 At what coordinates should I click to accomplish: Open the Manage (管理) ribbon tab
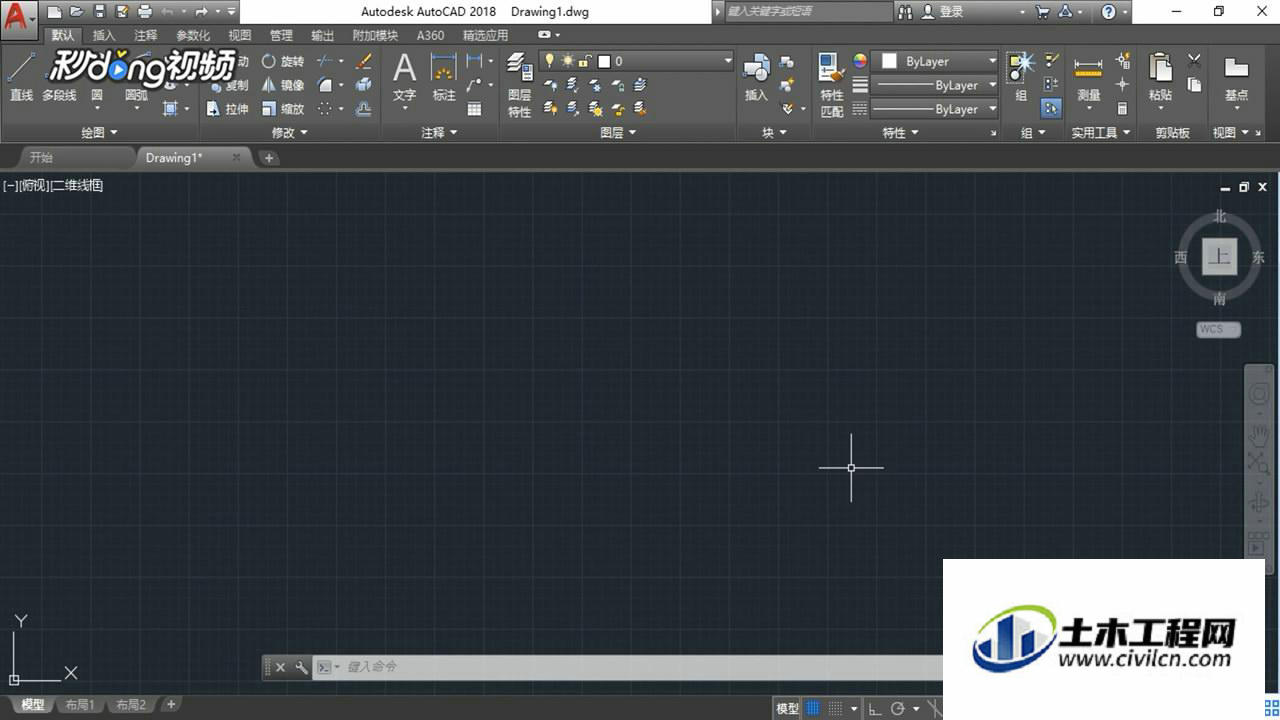281,35
